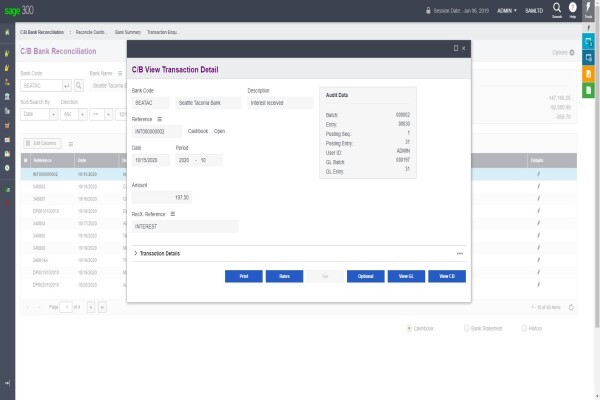
Task: Go to Home icon in left sidebar
Action: click(x=7, y=32)
